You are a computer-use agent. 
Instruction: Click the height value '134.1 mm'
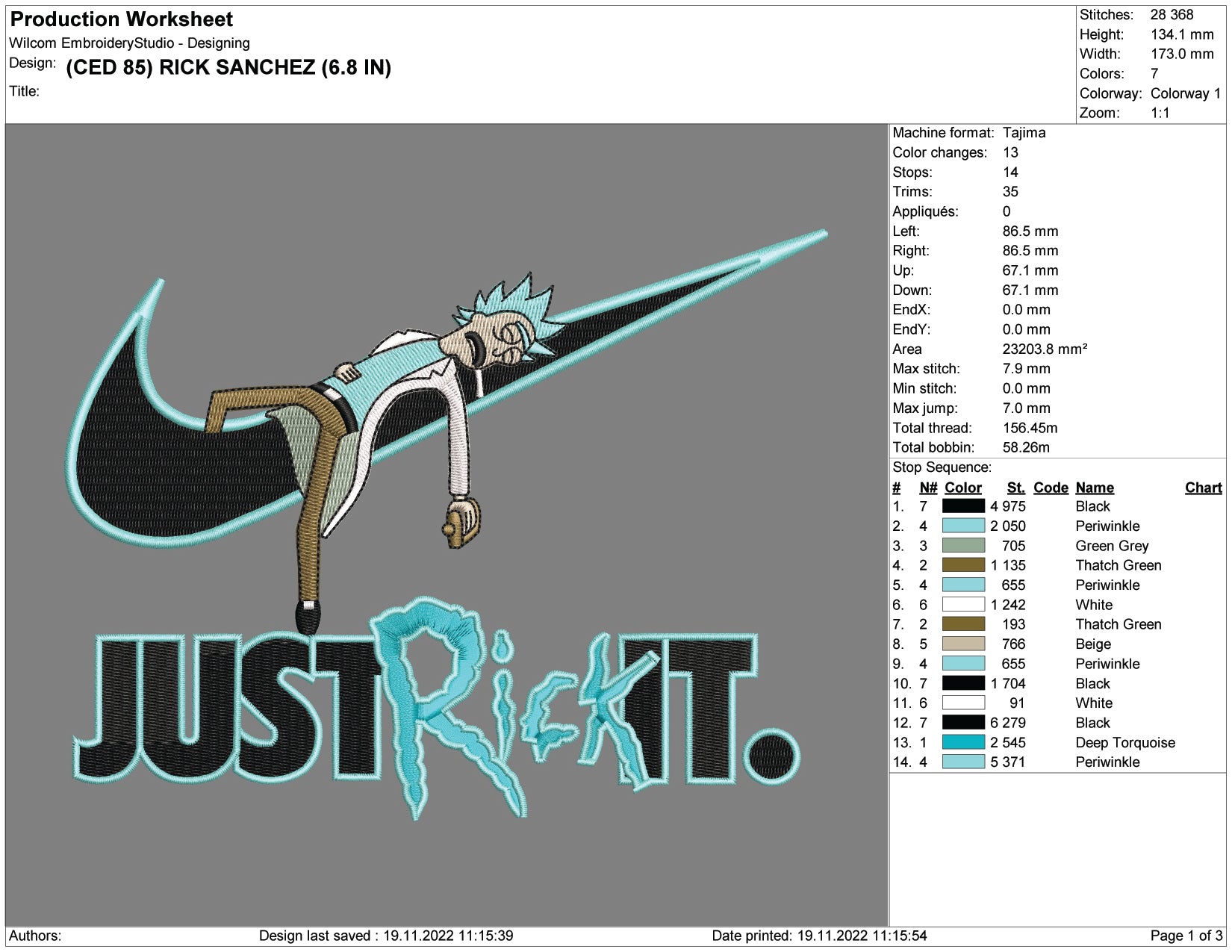pyautogui.click(x=1182, y=34)
